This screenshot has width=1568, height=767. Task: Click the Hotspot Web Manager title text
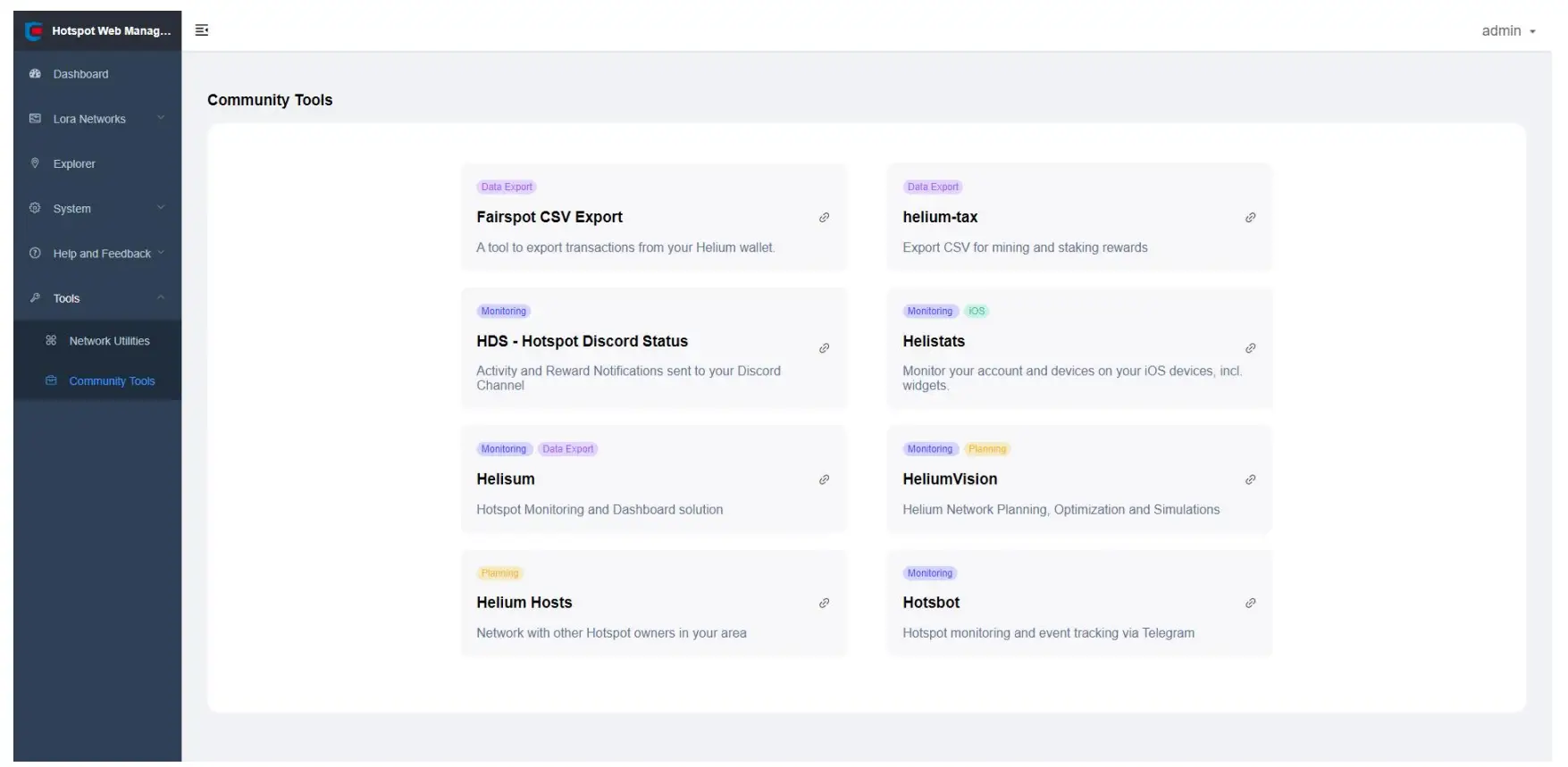(x=112, y=30)
